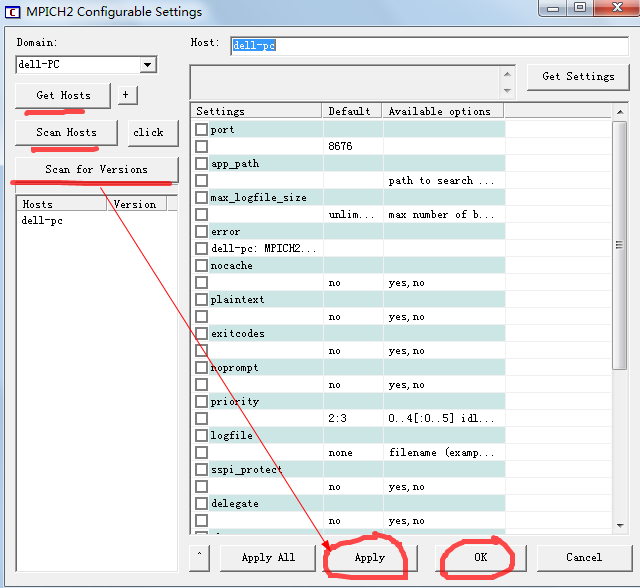Check the priority checkbox
The height and width of the screenshot is (588, 640).
coord(201,402)
